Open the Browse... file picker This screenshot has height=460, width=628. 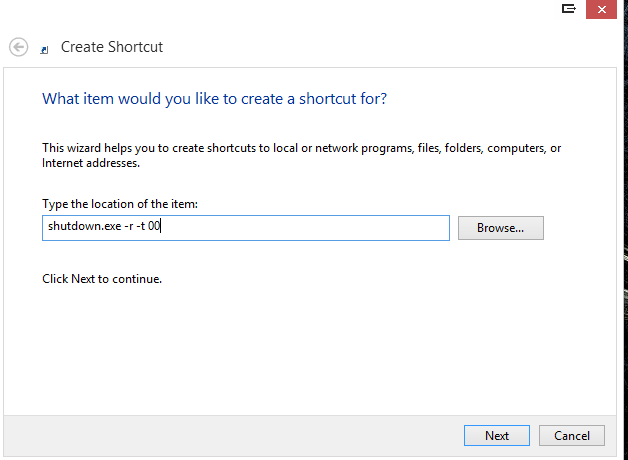501,228
